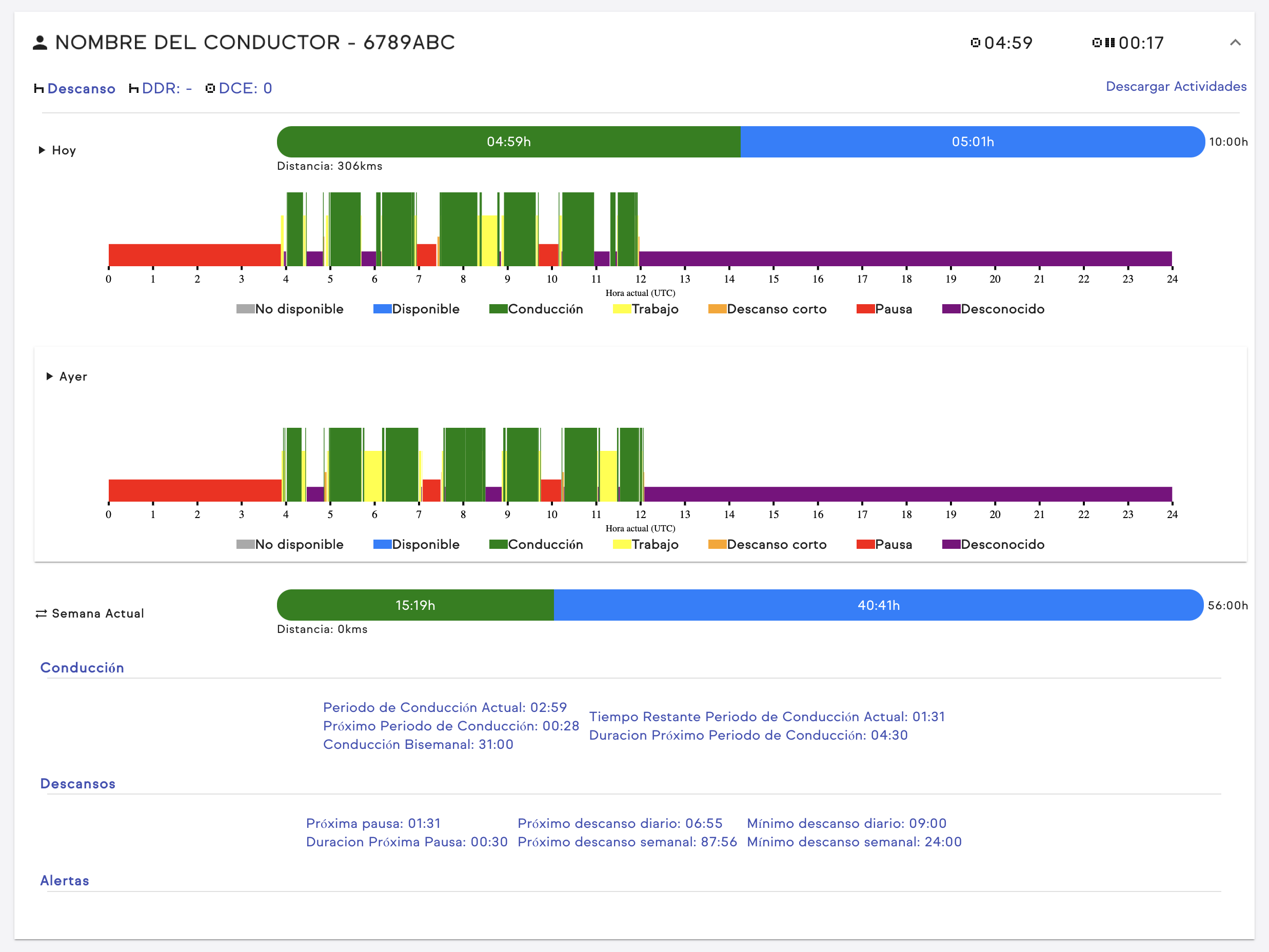
Task: Click the 04:59h green daily progress bar
Action: coord(508,142)
